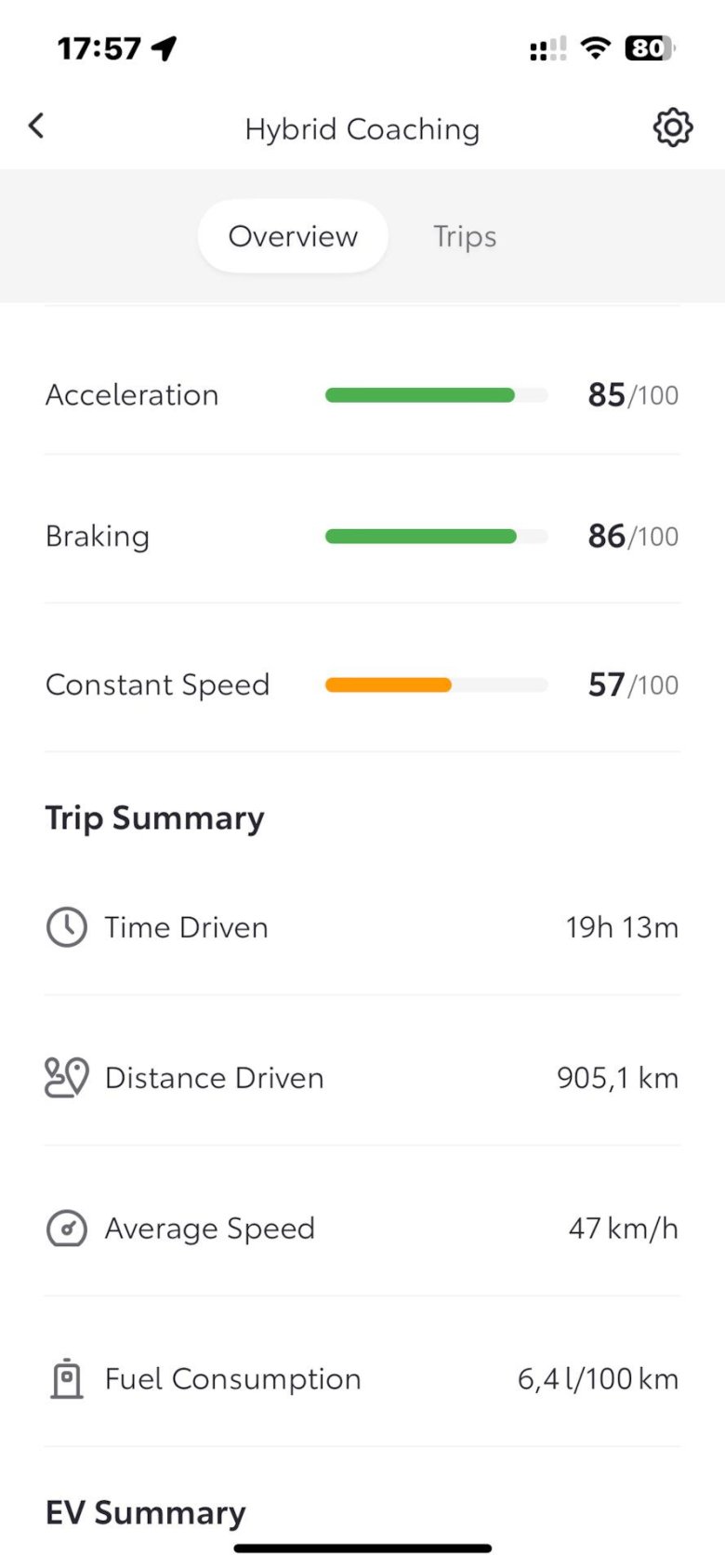This screenshot has height=1568, width=725.
Task: Tap the battery indicator showing 80
Action: 650,47
